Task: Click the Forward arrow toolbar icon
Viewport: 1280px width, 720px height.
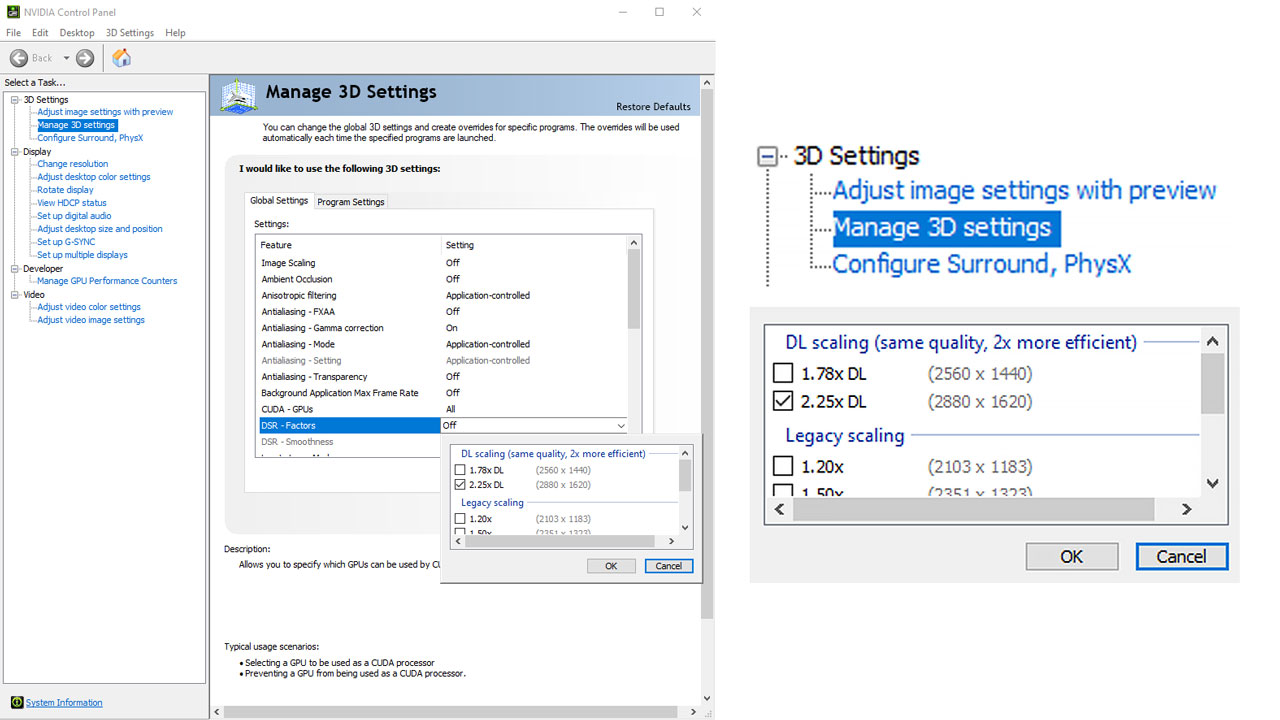Action: (85, 58)
